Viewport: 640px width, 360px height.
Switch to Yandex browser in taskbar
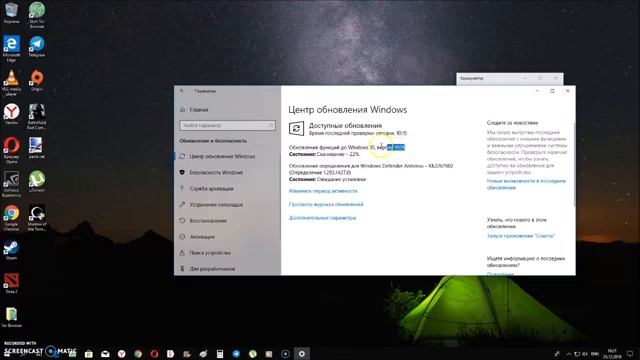[122, 353]
